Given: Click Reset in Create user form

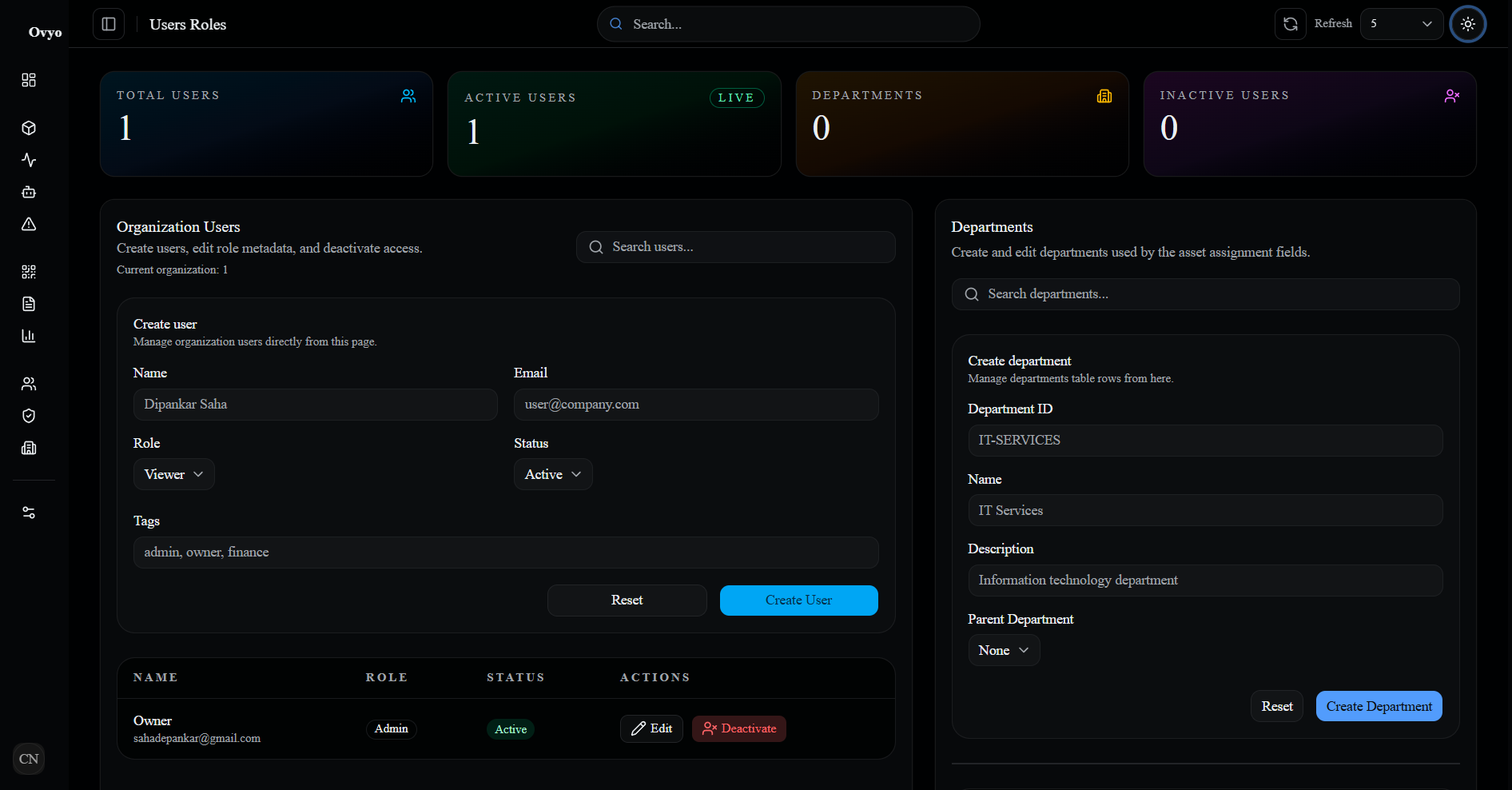Looking at the screenshot, I should [x=627, y=600].
